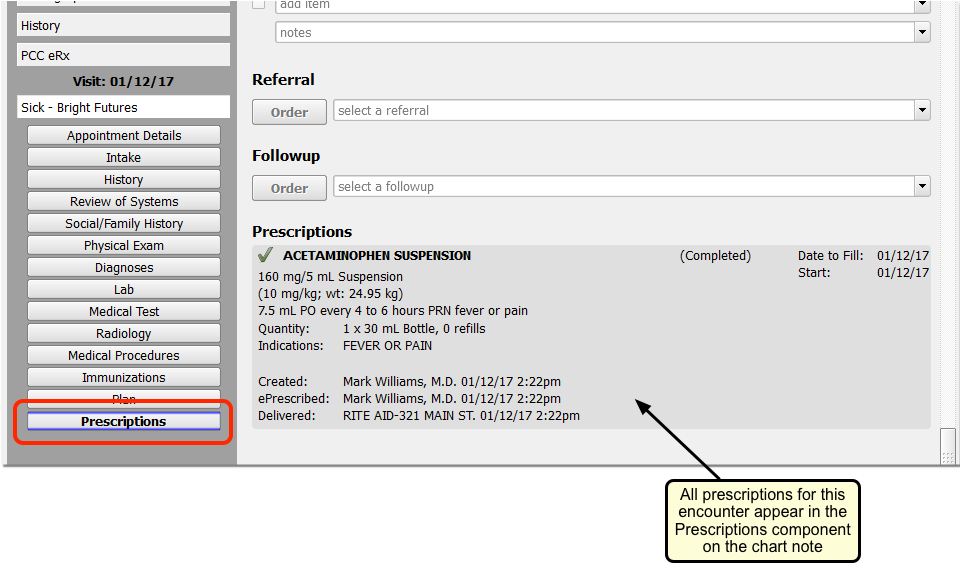Click the Visit: 01/12/17 header

click(x=123, y=81)
